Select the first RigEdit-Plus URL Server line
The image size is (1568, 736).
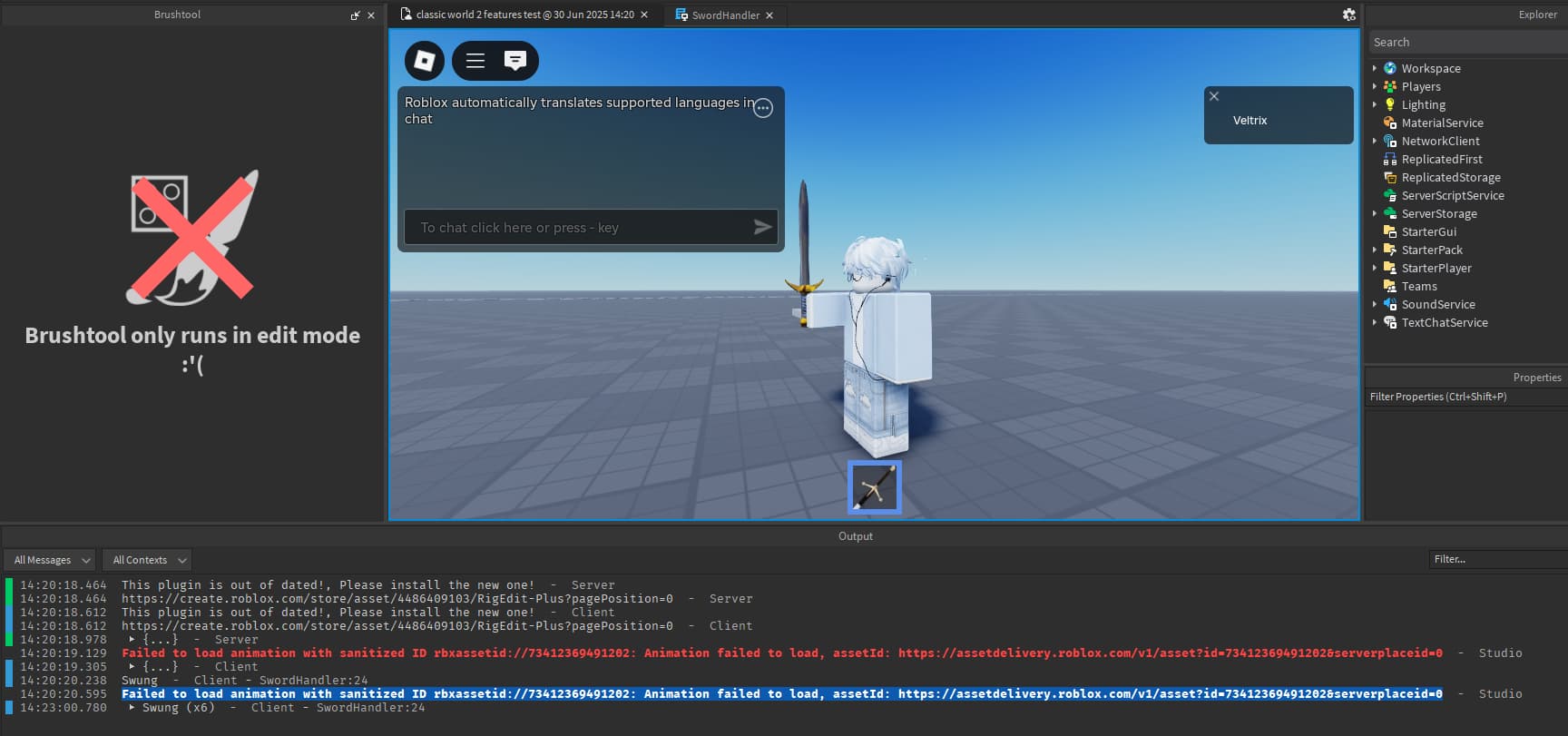397,598
